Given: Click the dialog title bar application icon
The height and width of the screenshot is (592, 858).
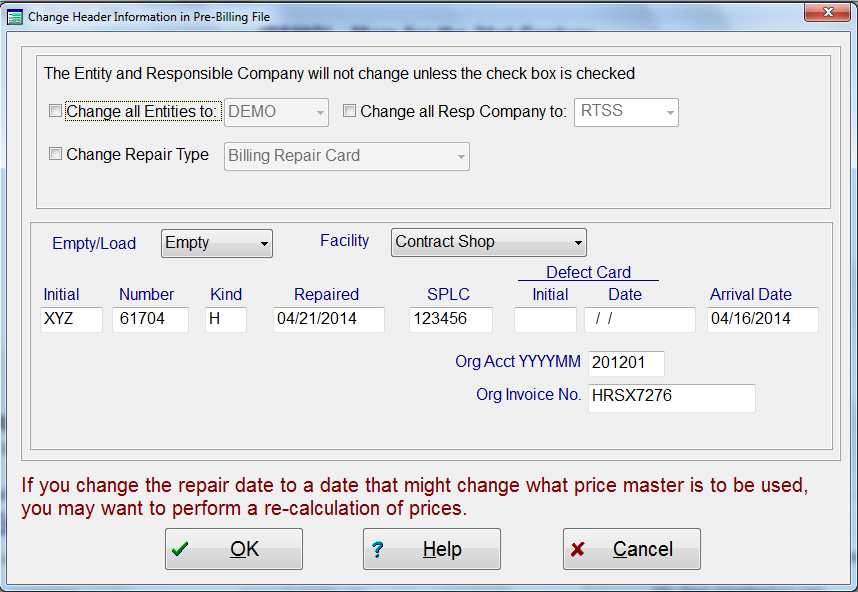Looking at the screenshot, I should pyautogui.click(x=15, y=16).
